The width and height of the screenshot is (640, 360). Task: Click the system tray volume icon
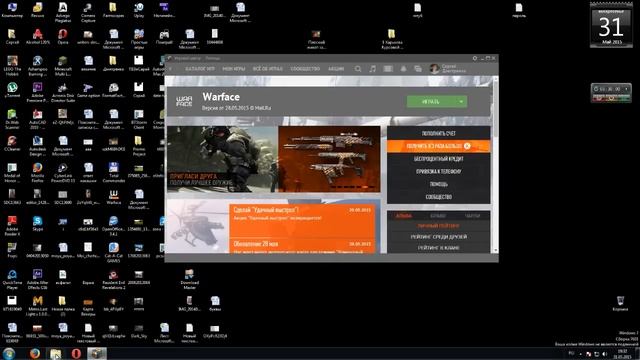click(604, 354)
